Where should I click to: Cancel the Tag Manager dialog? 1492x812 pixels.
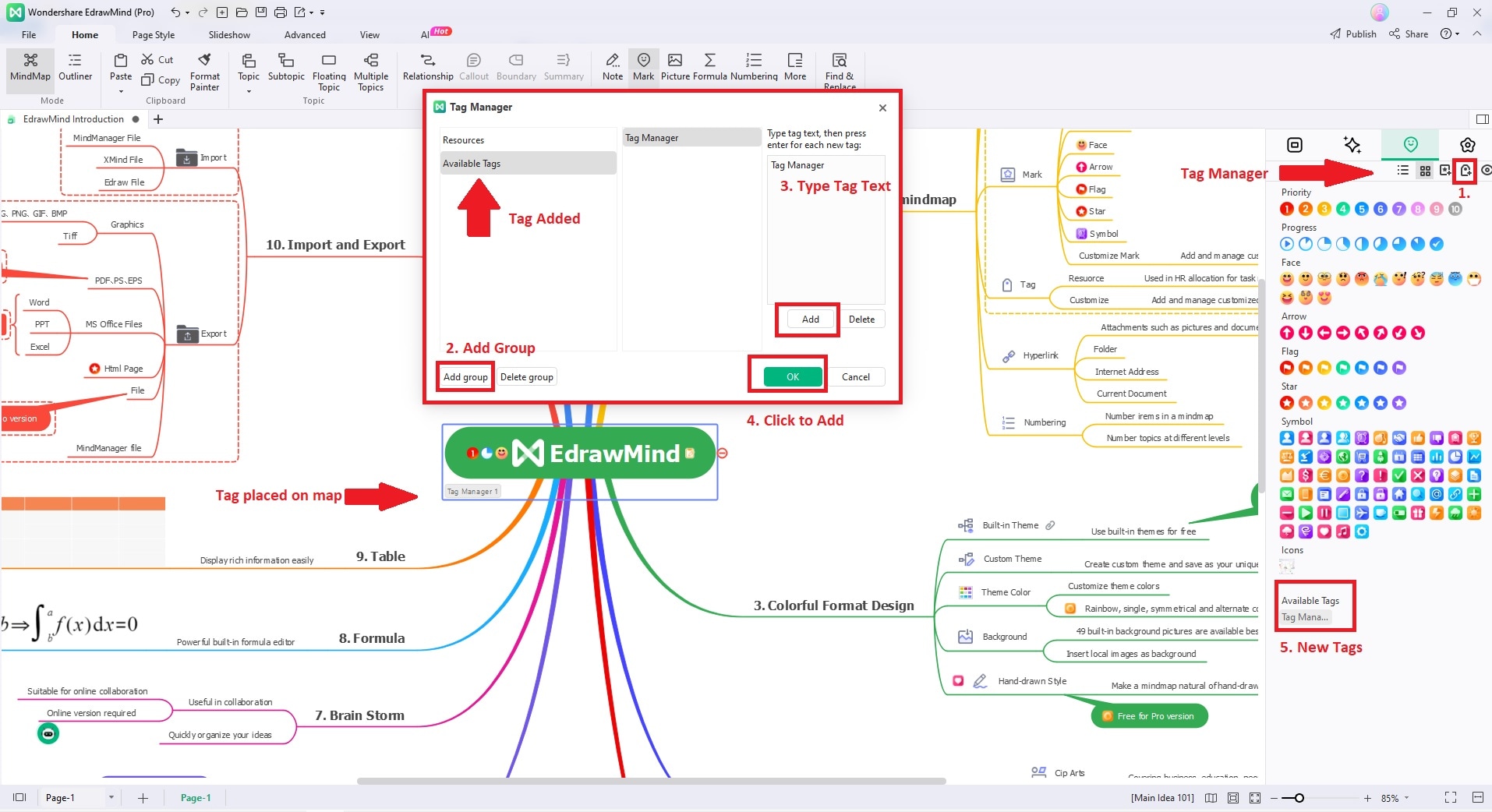click(856, 377)
